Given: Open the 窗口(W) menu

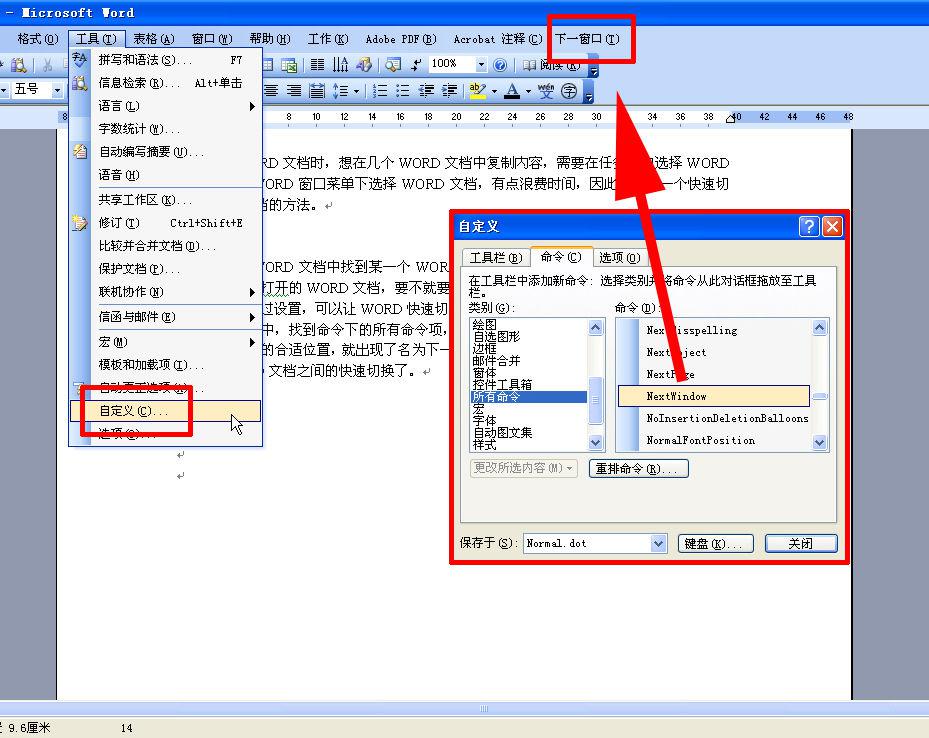Looking at the screenshot, I should tap(212, 39).
